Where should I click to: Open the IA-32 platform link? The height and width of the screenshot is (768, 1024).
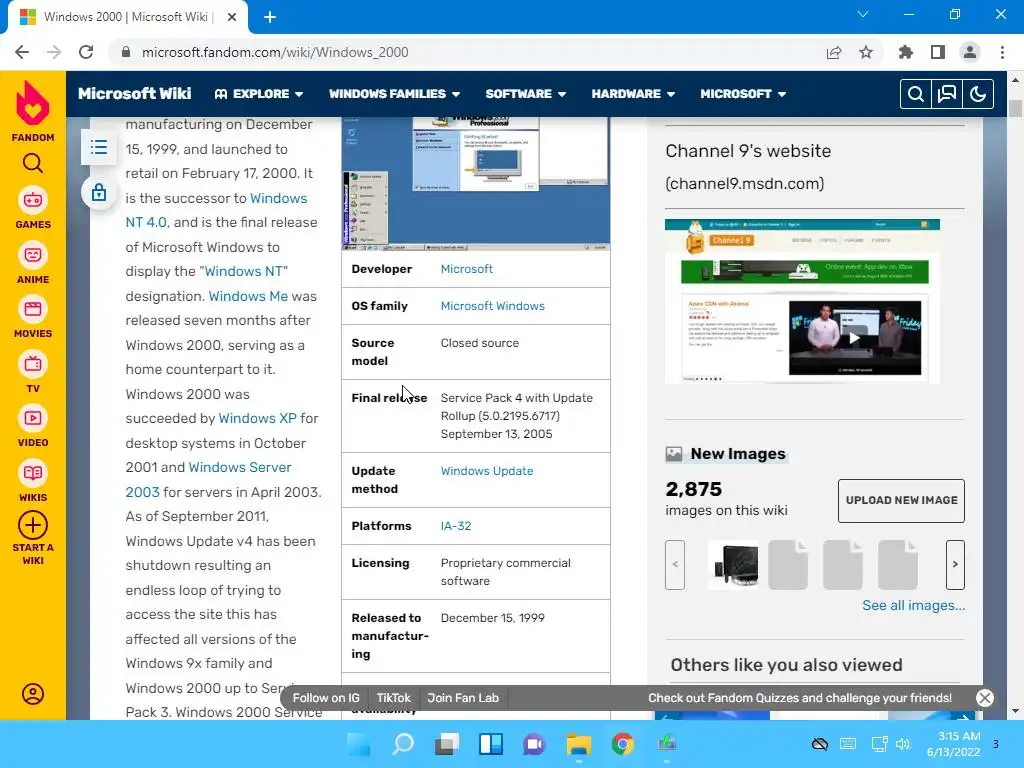[456, 526]
